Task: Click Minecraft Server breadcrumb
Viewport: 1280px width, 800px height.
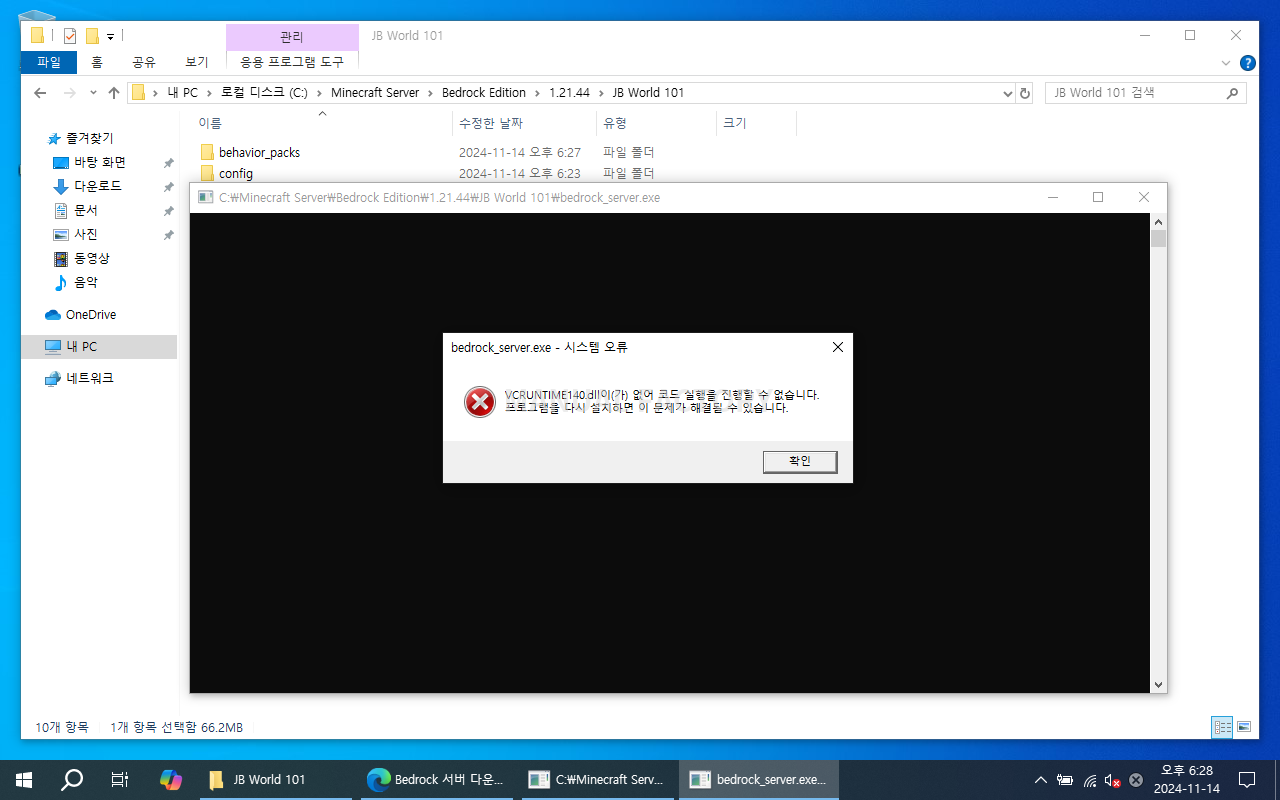Action: pyautogui.click(x=375, y=93)
